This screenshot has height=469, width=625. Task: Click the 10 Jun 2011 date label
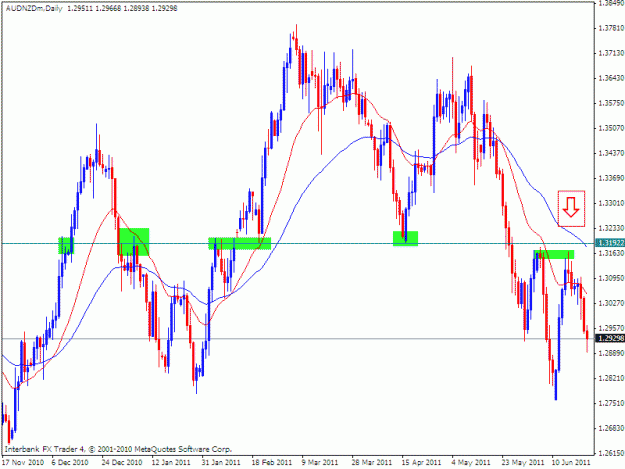571,462
